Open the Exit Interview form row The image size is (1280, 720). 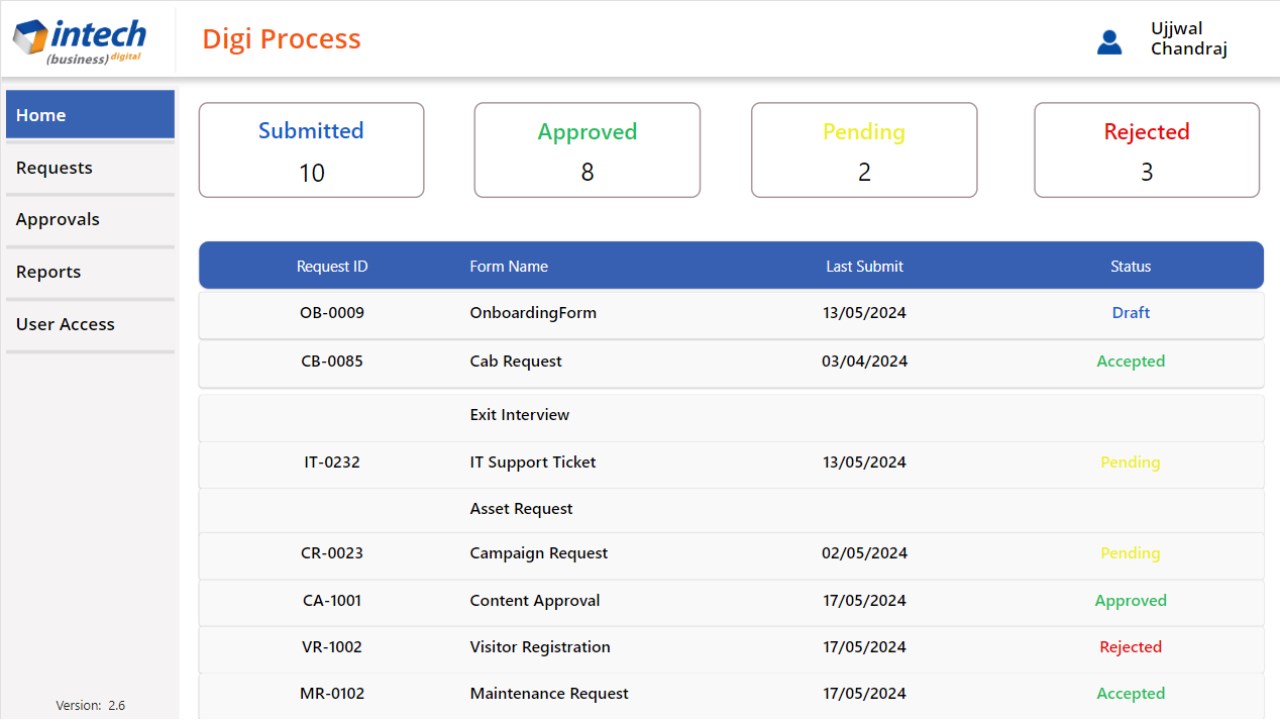coord(731,417)
